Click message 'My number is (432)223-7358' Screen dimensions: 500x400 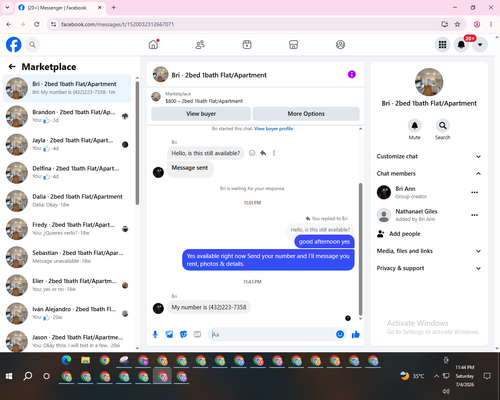point(209,307)
